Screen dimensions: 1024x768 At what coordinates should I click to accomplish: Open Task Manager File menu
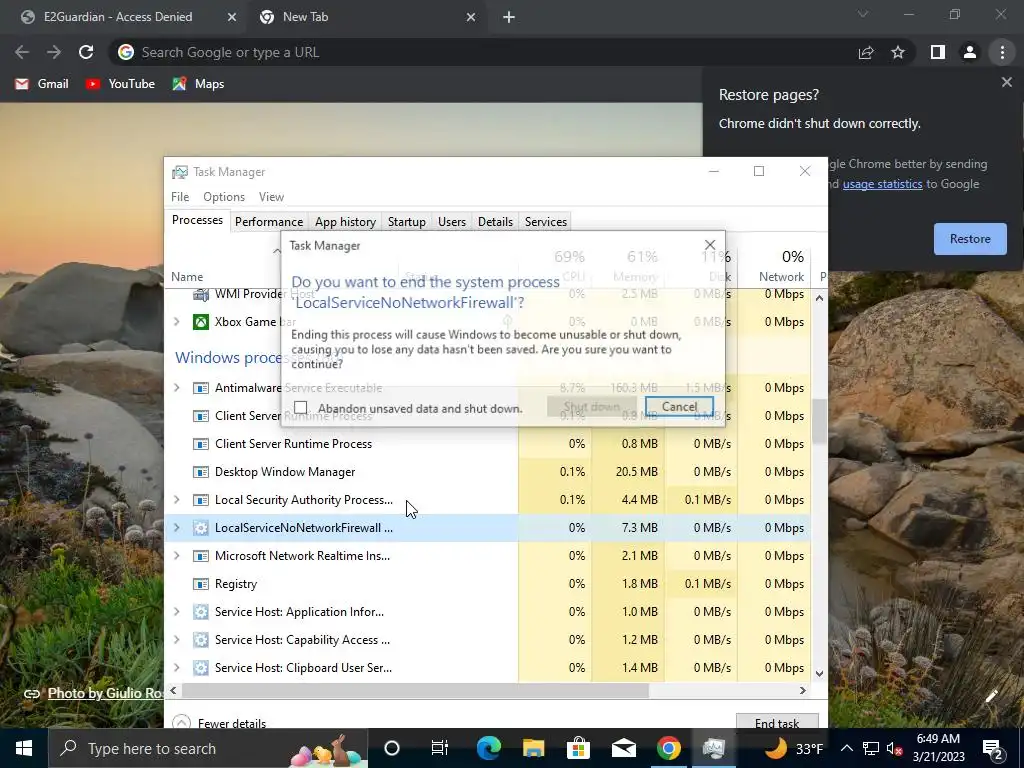180,197
